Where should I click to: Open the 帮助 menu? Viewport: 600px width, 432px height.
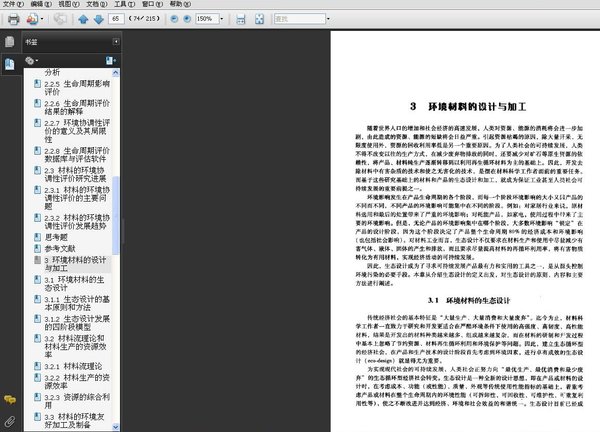pyautogui.click(x=180, y=4)
